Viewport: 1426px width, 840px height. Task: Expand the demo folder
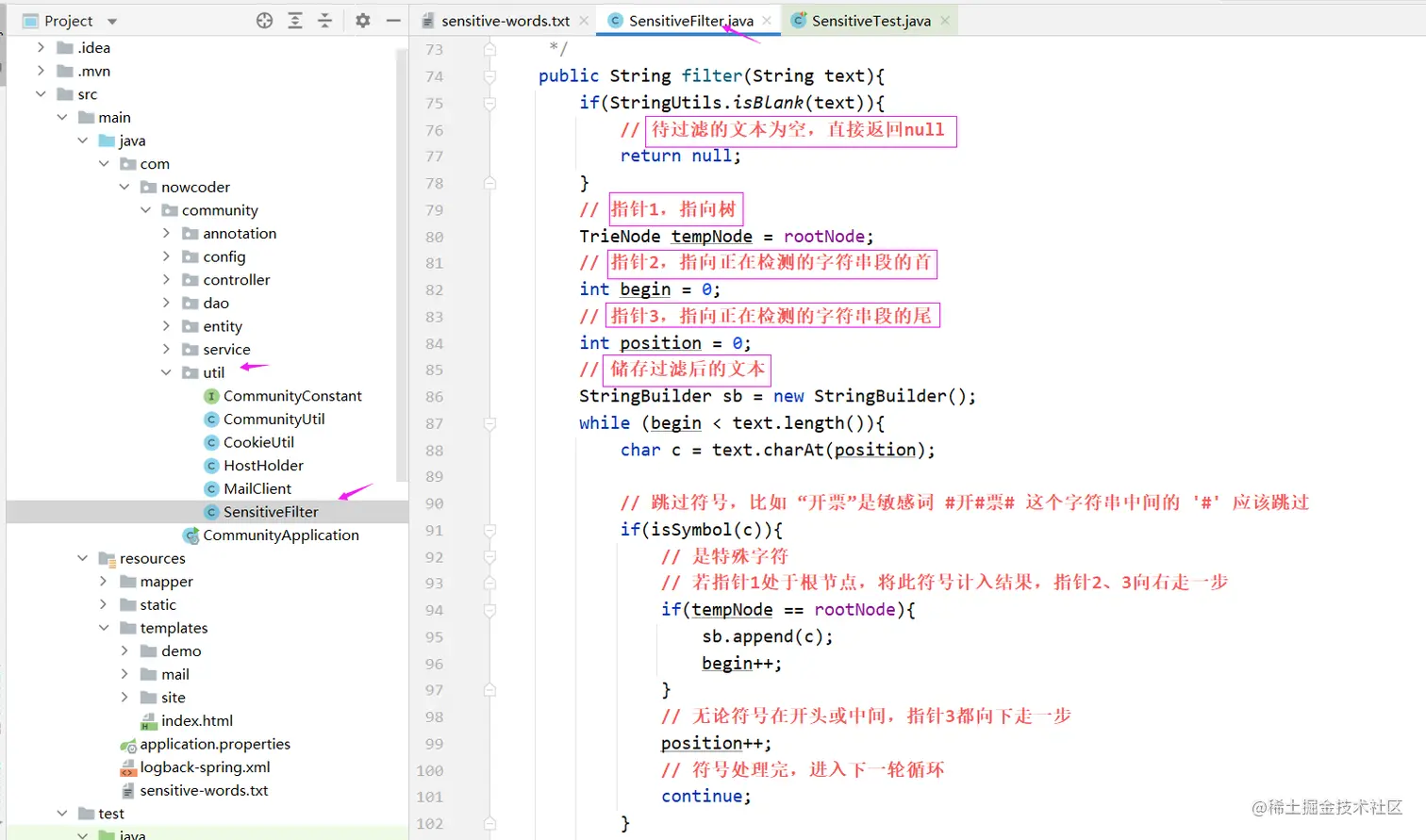[124, 651]
